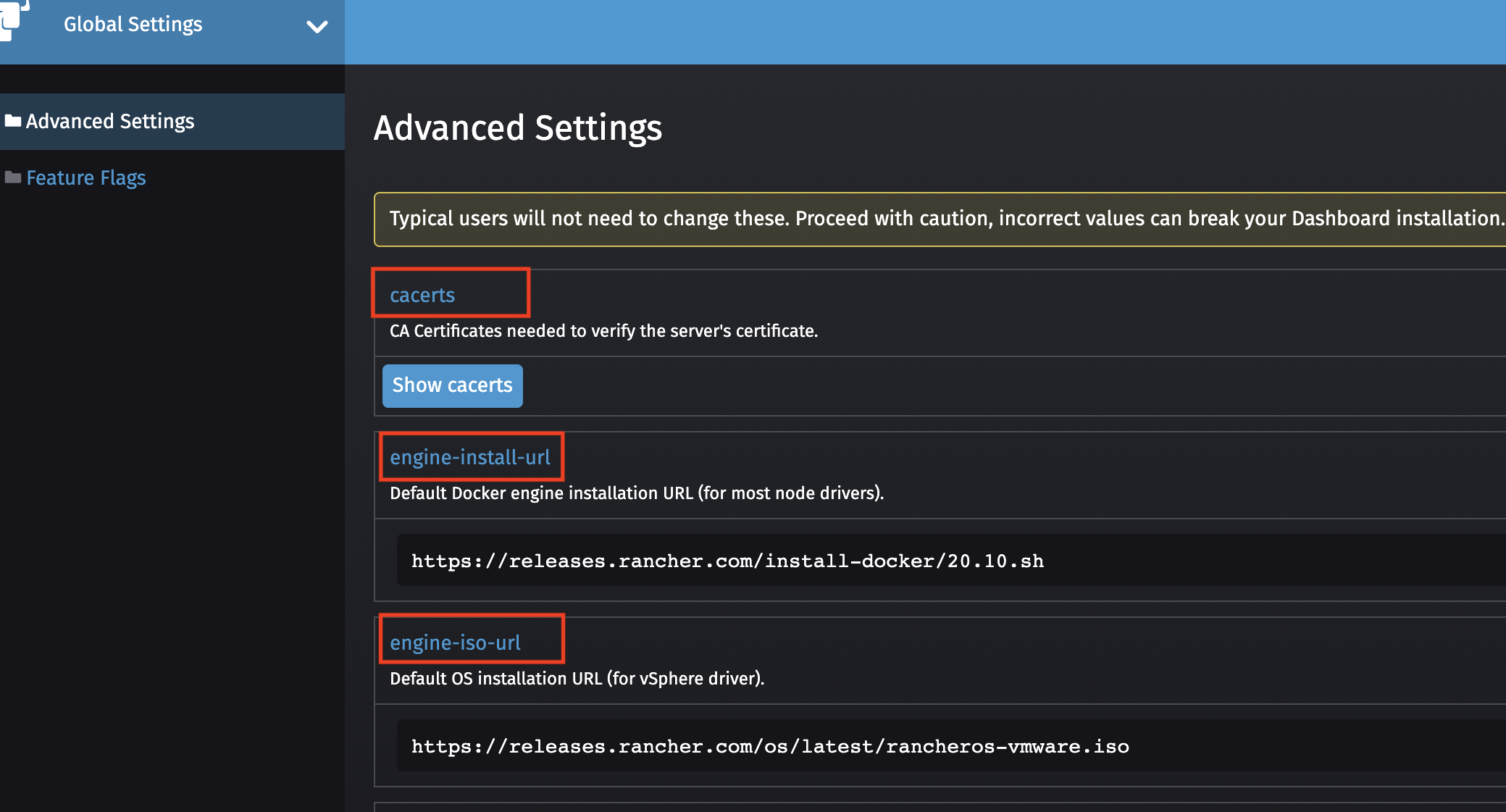1506x812 pixels.
Task: Click the Global Settings menu label
Action: point(133,25)
